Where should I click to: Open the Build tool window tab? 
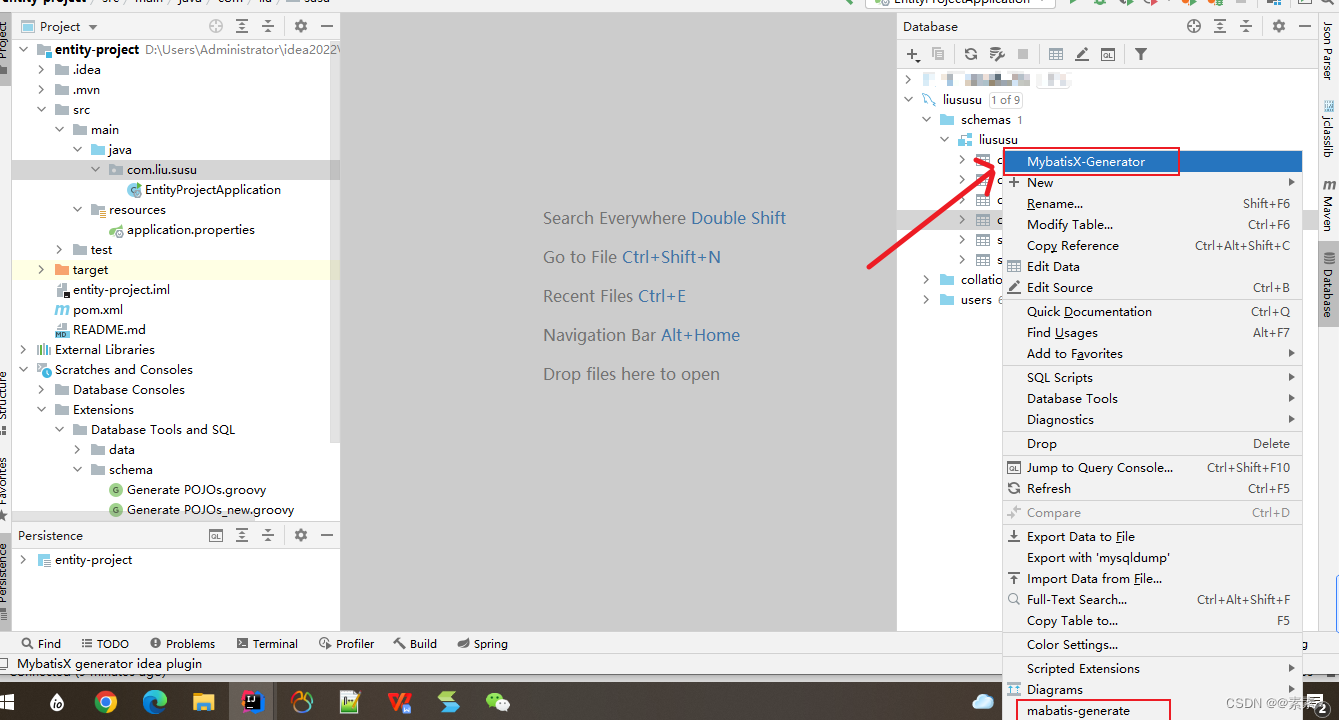click(415, 644)
